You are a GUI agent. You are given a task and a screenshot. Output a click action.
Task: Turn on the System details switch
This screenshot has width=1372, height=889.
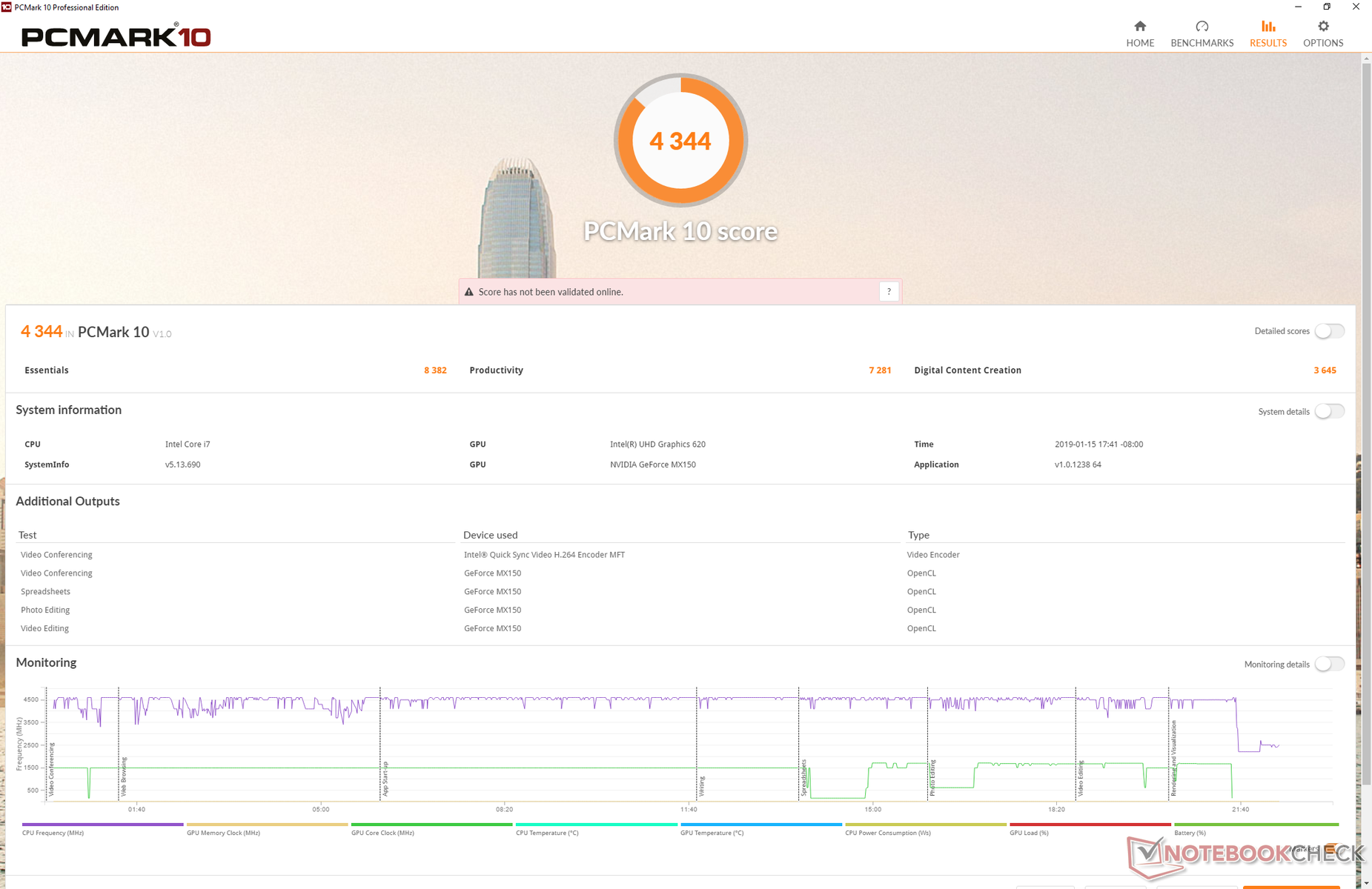1330,411
